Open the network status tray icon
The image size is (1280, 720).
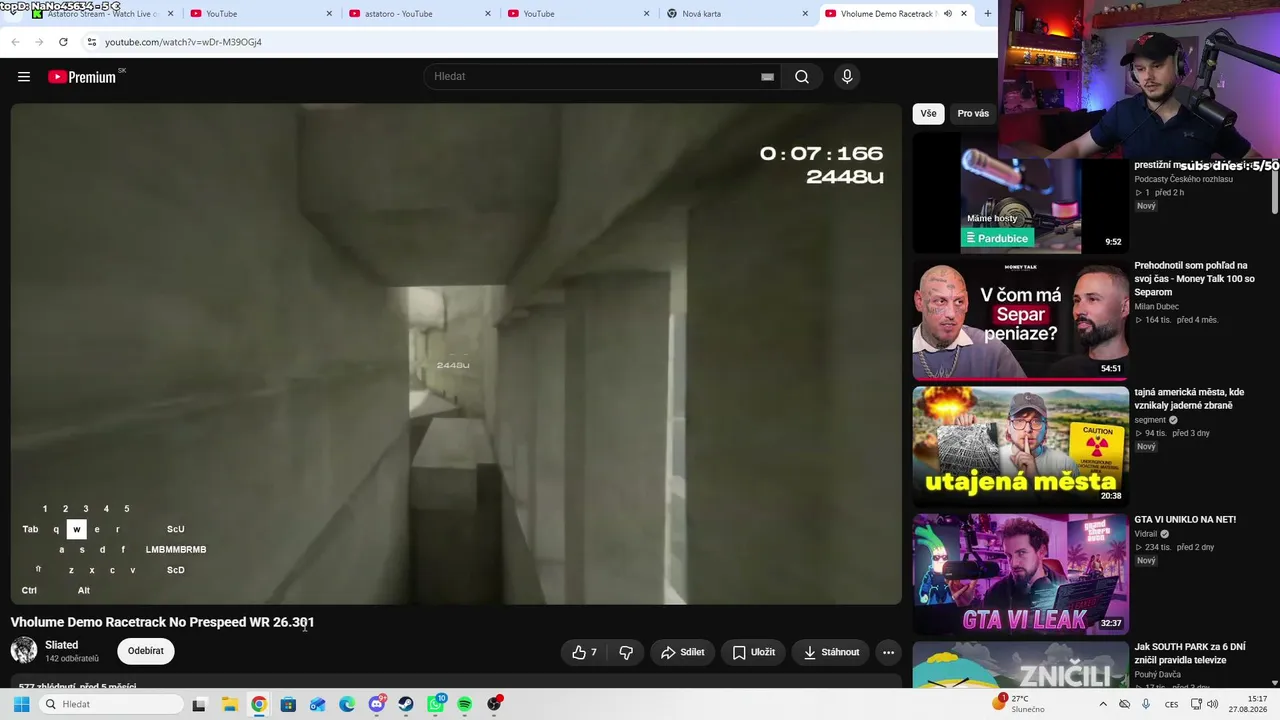pos(1194,704)
